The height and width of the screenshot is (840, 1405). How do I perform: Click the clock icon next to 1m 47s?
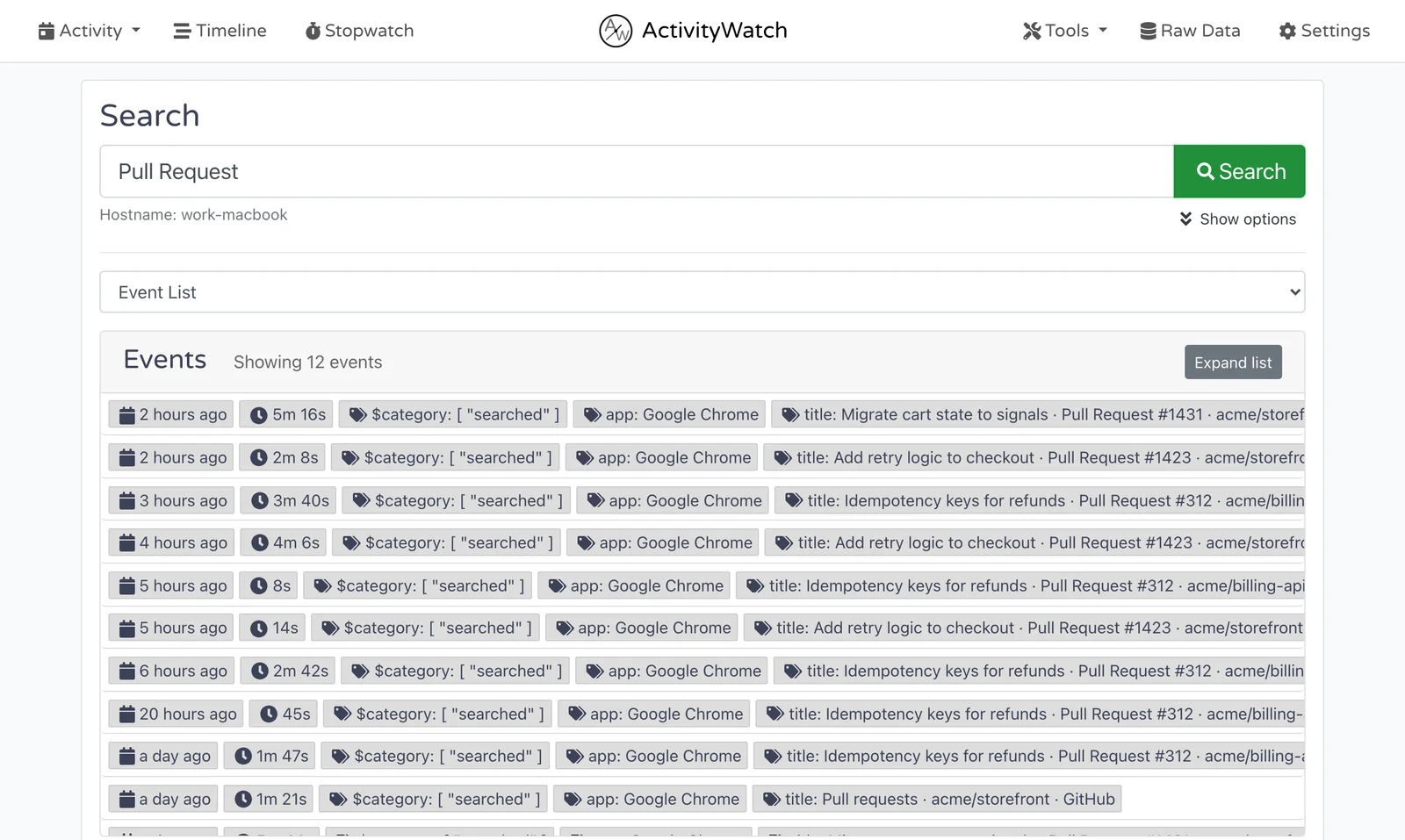coord(243,756)
